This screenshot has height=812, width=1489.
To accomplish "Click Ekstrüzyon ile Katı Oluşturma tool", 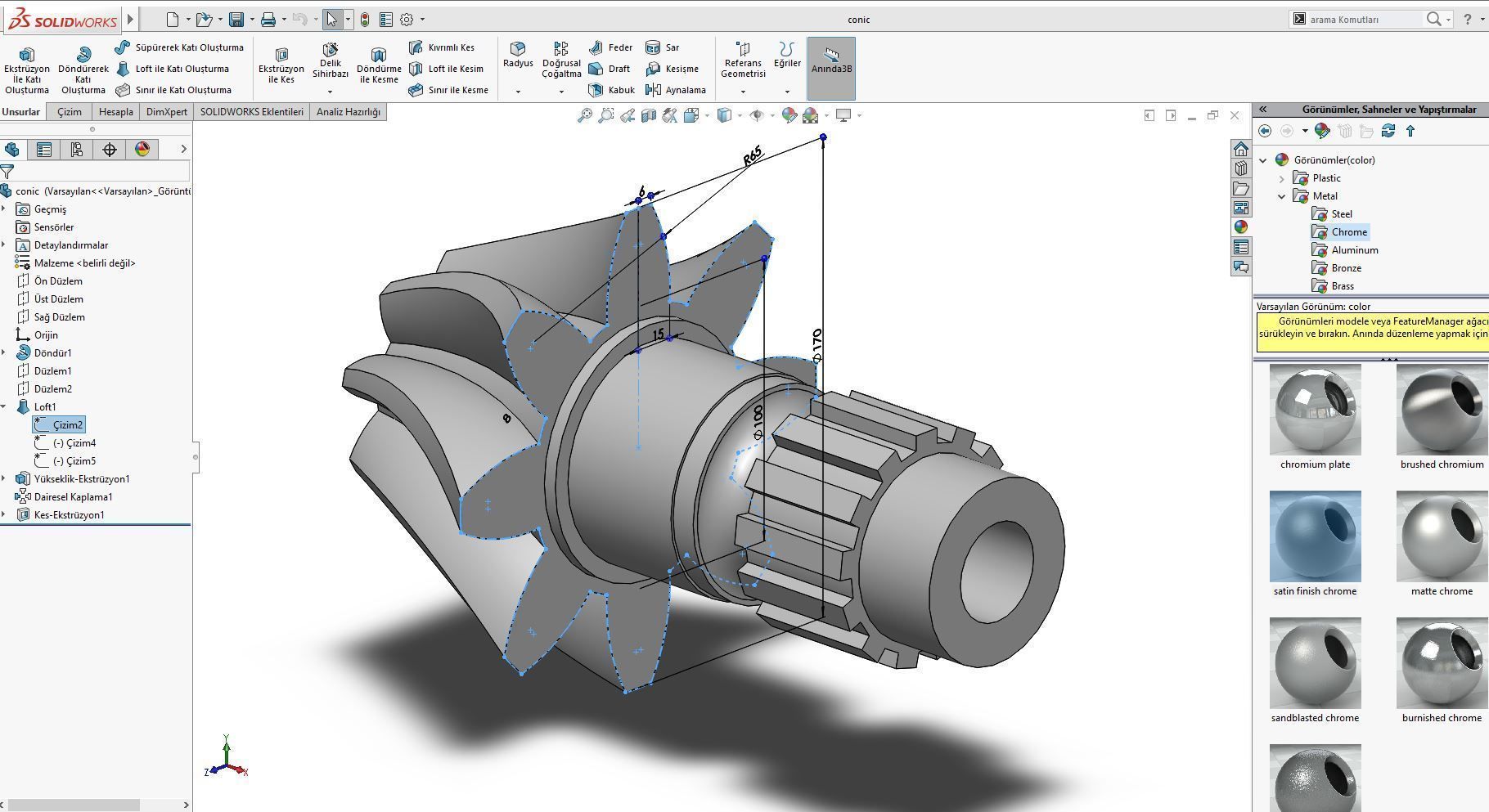I will (x=27, y=70).
